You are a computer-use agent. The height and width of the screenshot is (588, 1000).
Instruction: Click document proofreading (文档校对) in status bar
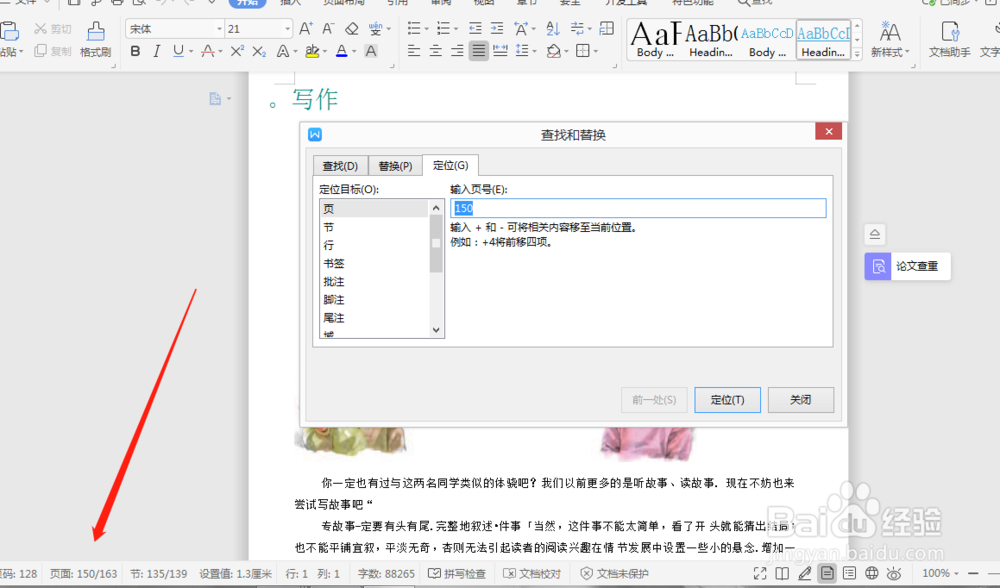pyautogui.click(x=532, y=573)
